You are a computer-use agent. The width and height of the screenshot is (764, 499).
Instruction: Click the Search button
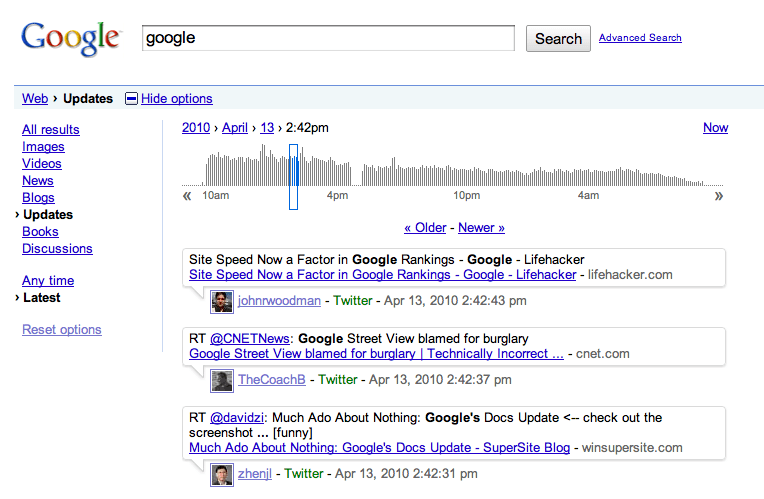(x=558, y=38)
